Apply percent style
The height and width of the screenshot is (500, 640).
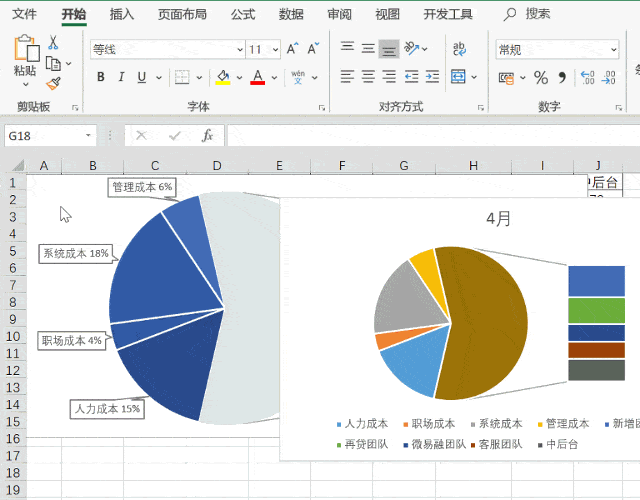pyautogui.click(x=541, y=78)
